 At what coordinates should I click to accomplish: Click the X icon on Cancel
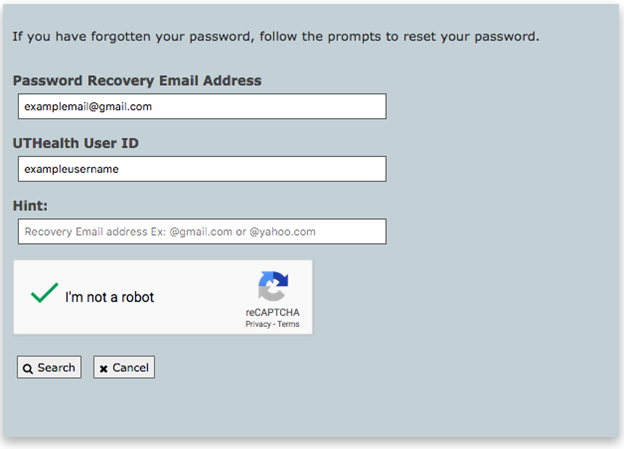(104, 368)
